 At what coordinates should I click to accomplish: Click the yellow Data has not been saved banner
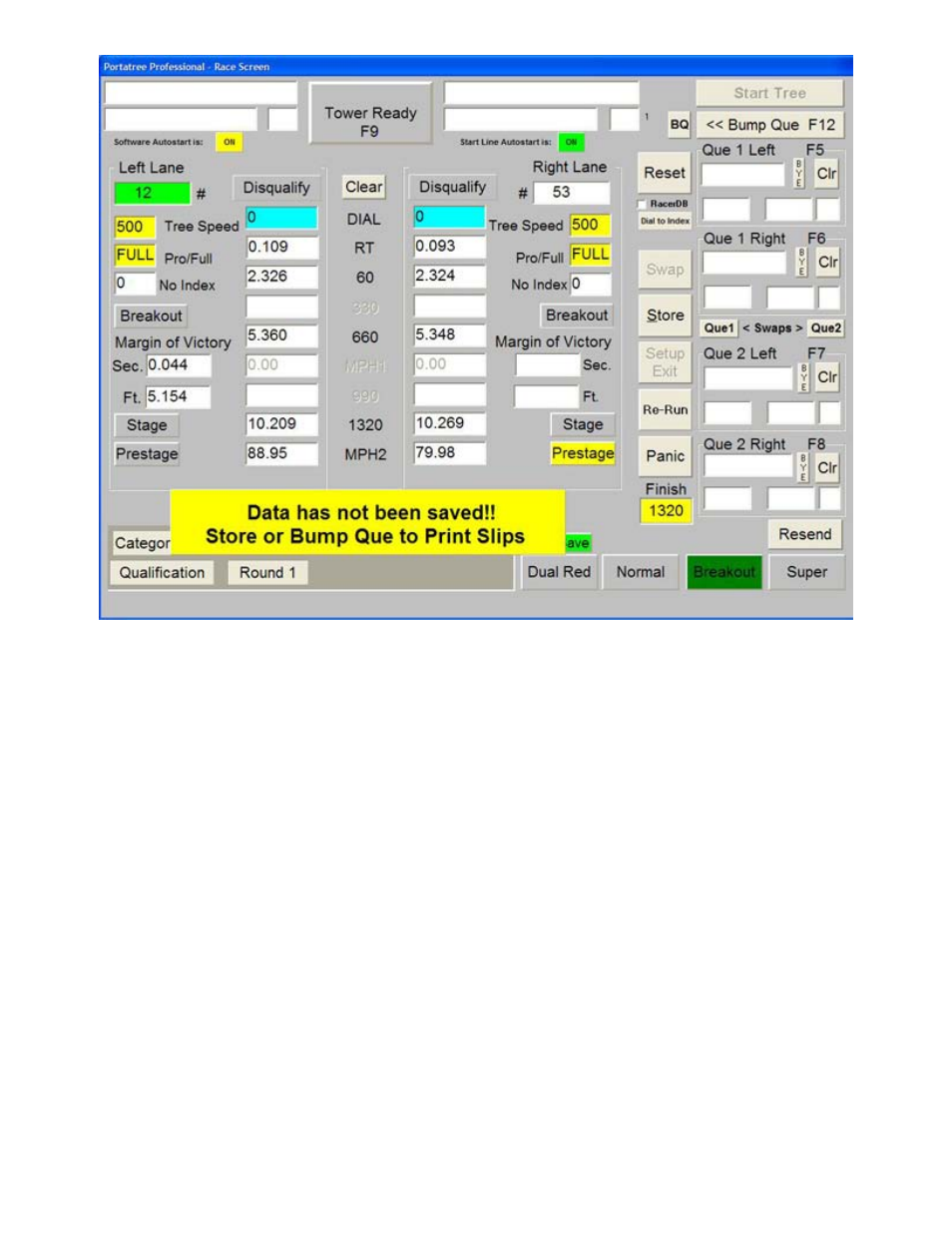(367, 524)
